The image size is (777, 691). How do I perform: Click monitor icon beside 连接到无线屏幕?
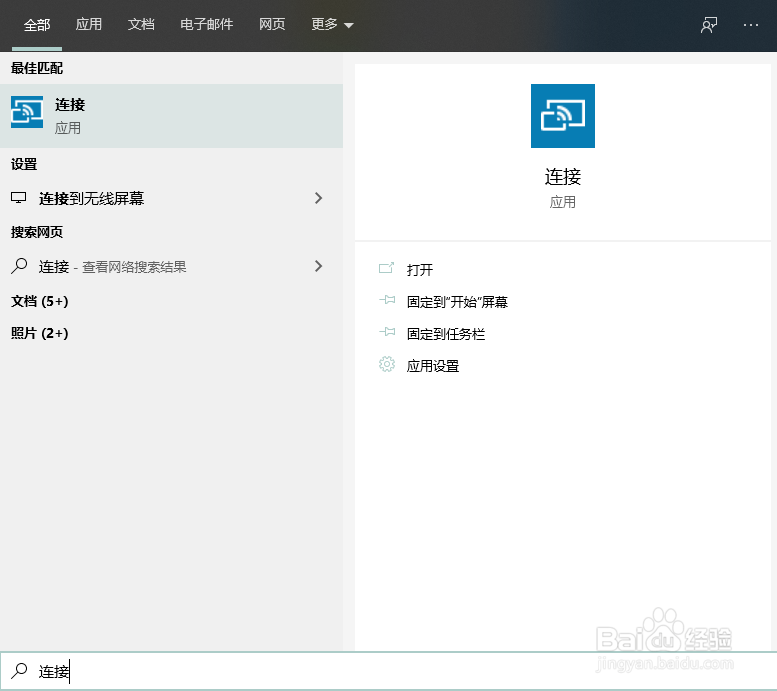pos(18,198)
